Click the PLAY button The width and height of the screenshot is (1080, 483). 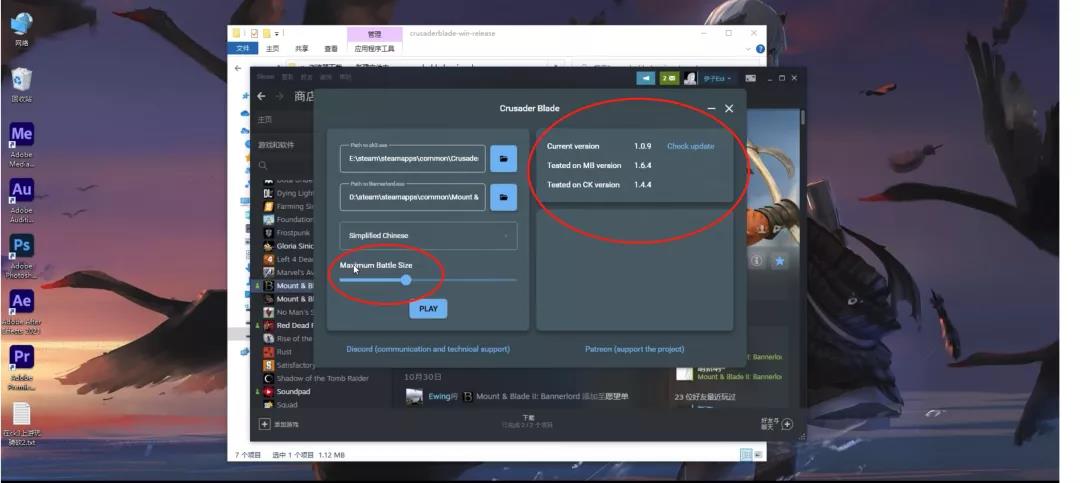(x=428, y=309)
